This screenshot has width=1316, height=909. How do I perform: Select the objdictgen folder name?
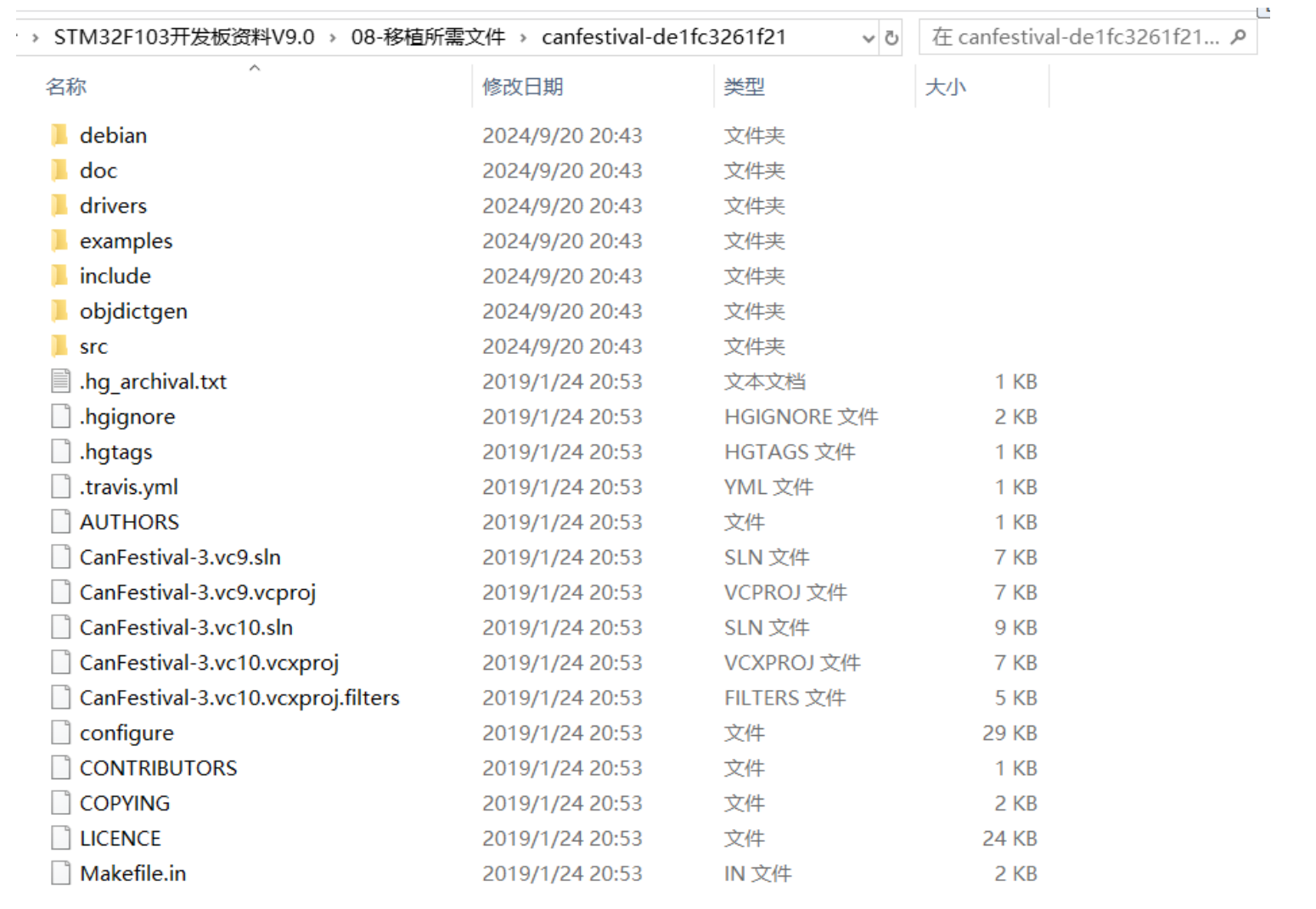[134, 312]
